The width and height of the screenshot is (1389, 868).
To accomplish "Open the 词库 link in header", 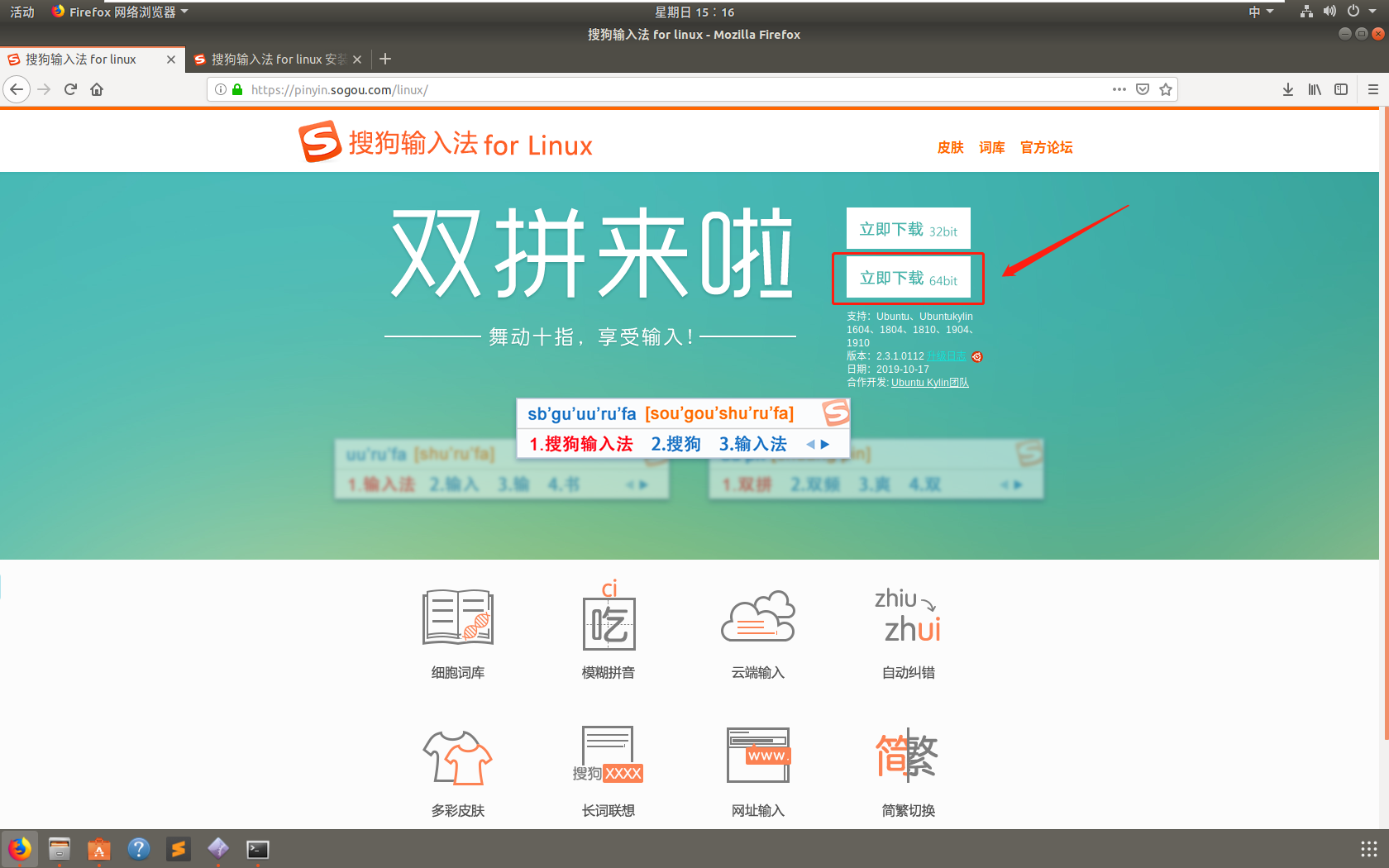I will [992, 147].
